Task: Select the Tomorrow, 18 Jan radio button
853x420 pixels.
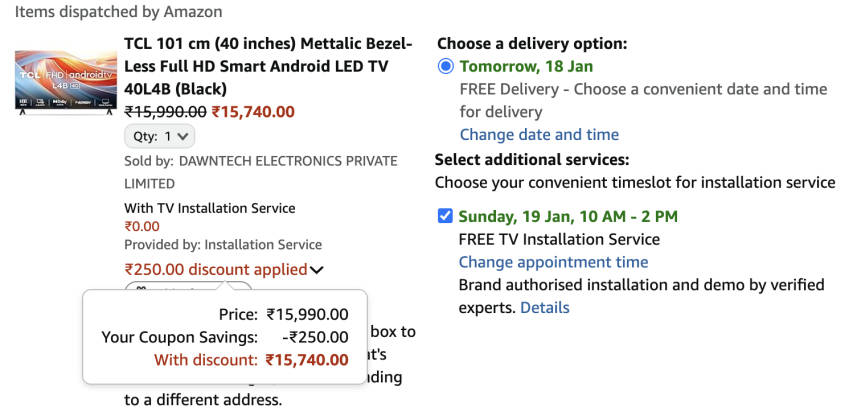Action: pos(446,67)
